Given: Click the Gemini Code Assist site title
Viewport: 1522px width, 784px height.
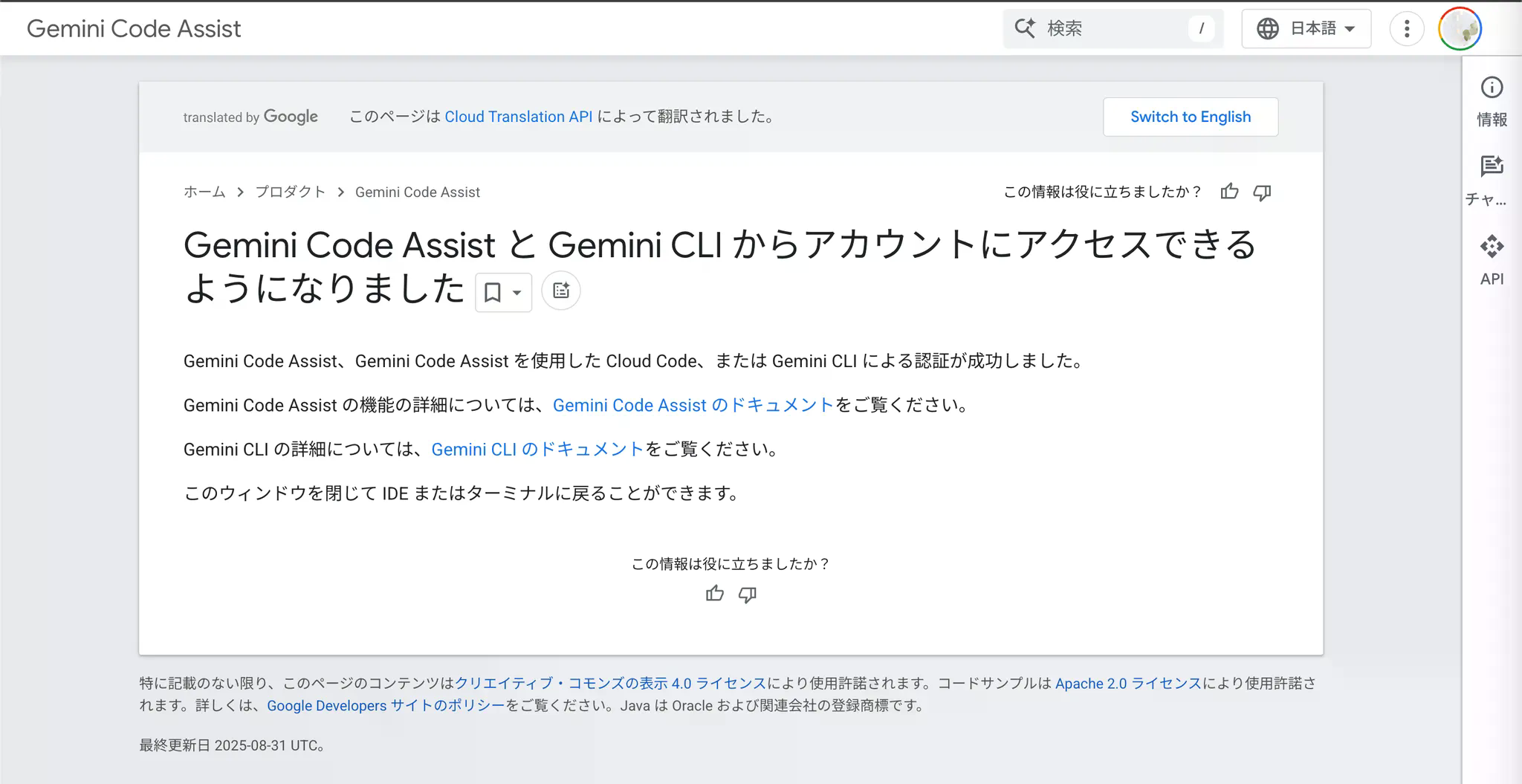Looking at the screenshot, I should pyautogui.click(x=134, y=28).
